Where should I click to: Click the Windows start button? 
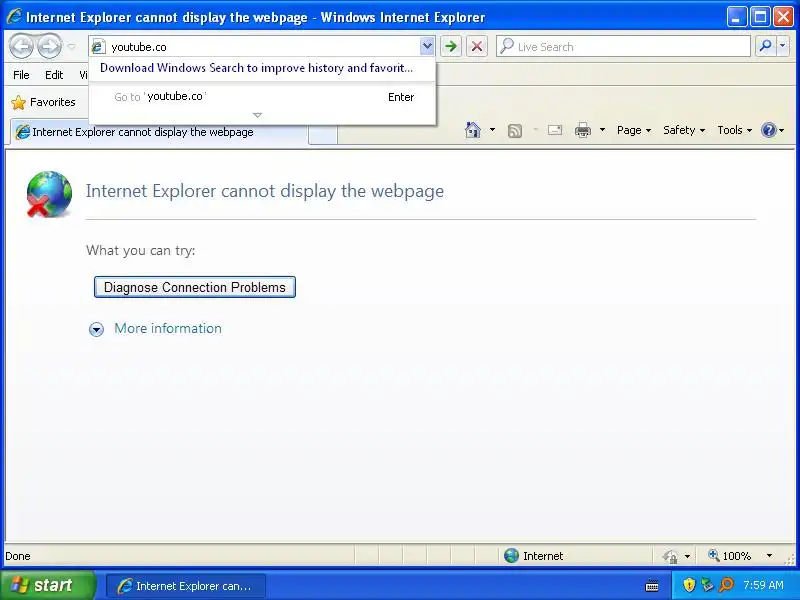47,585
